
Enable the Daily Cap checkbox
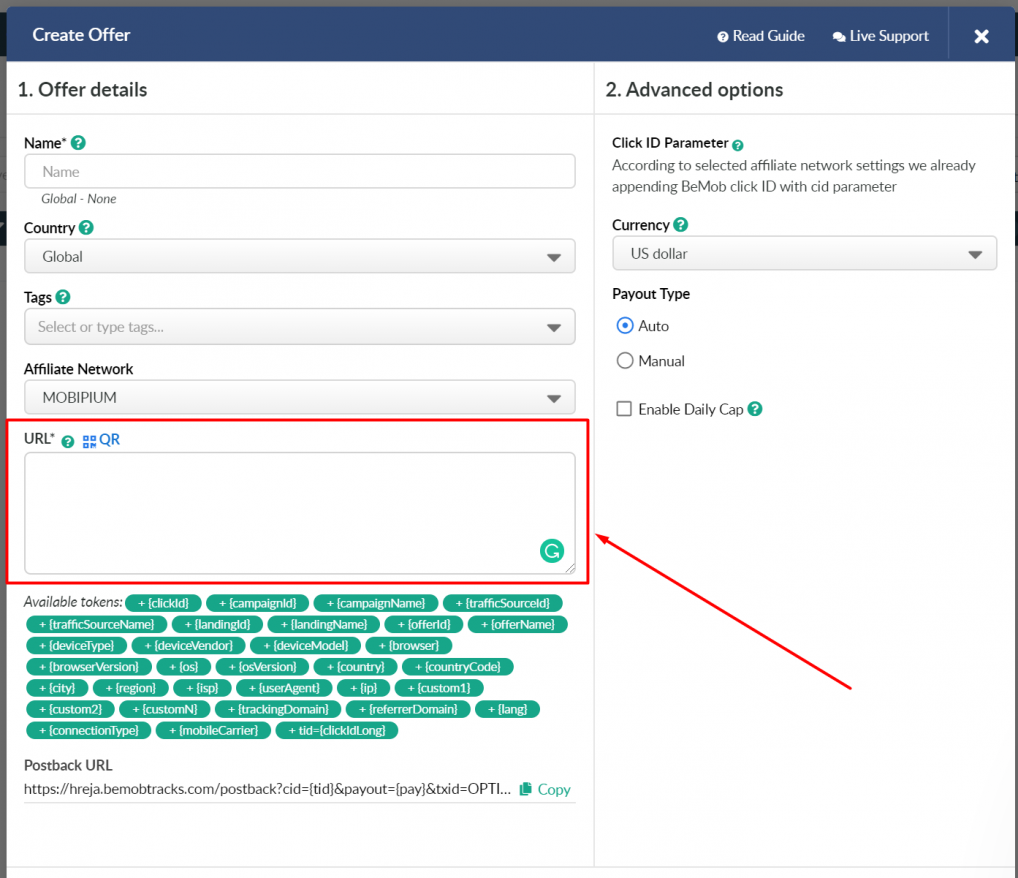pyautogui.click(x=624, y=409)
